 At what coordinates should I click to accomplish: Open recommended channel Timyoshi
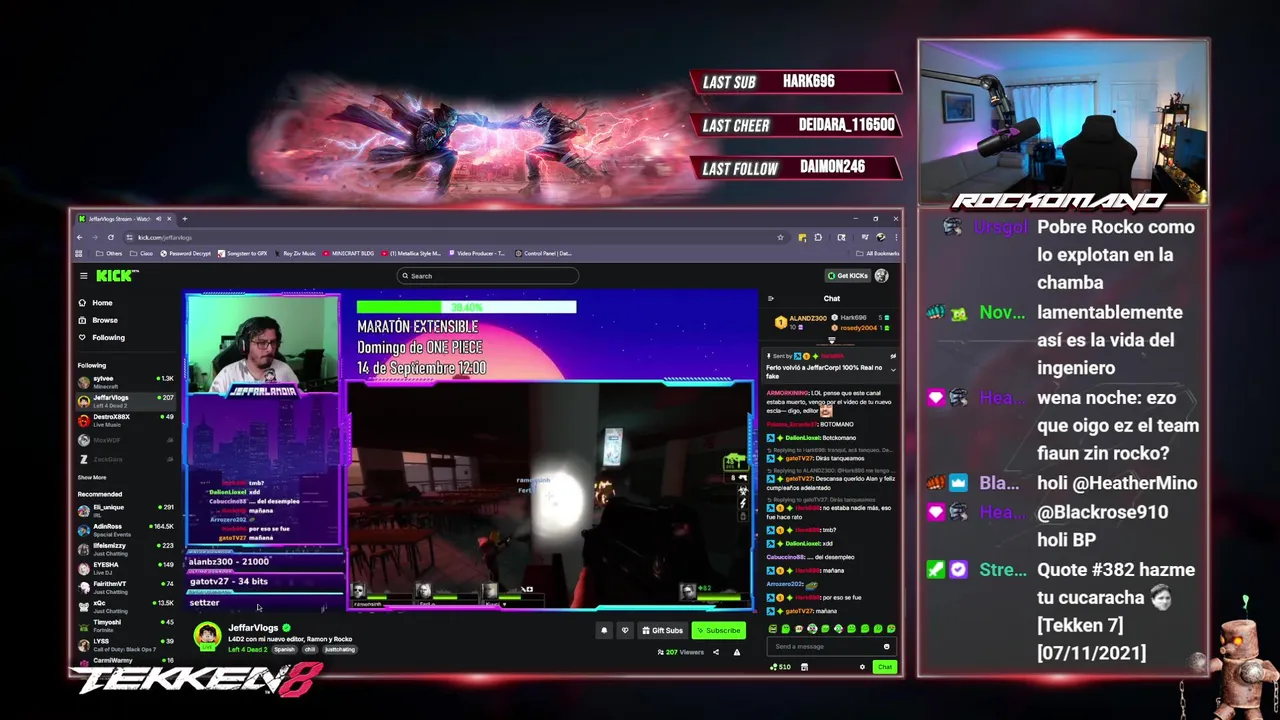126,625
